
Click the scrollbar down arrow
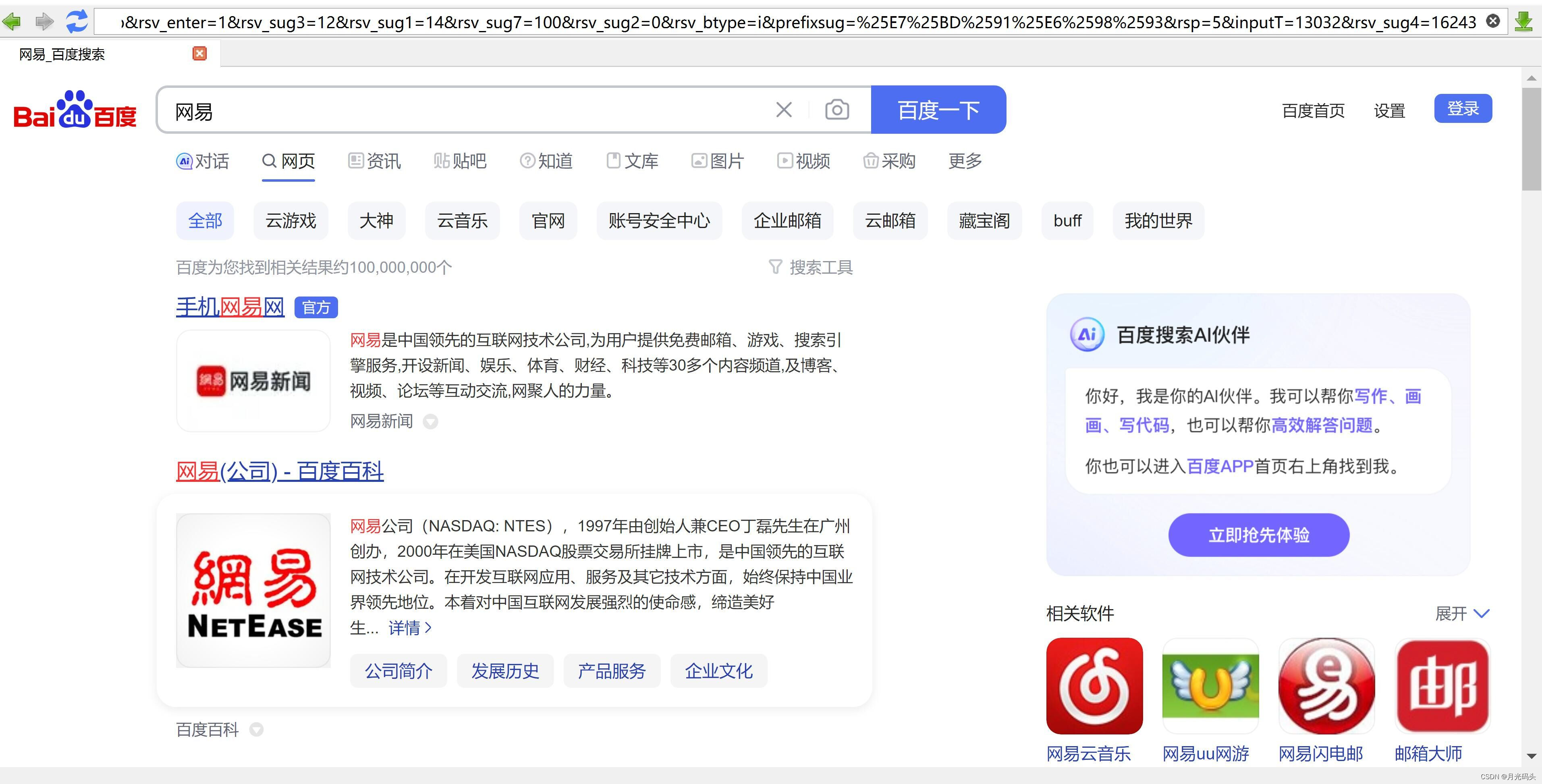point(1532,757)
